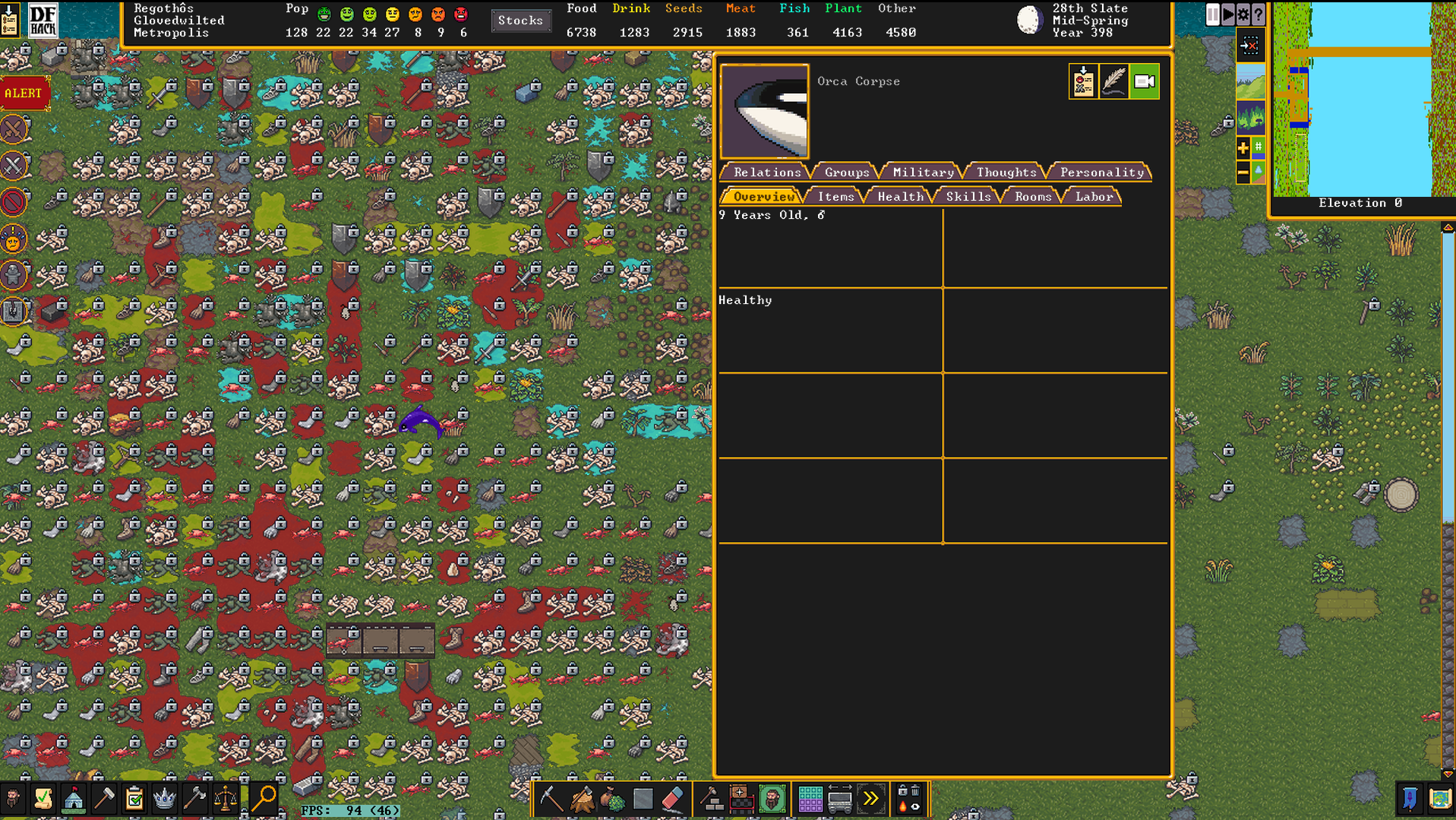
Task: Open the stressed dwarf face alert
Action: (14, 238)
